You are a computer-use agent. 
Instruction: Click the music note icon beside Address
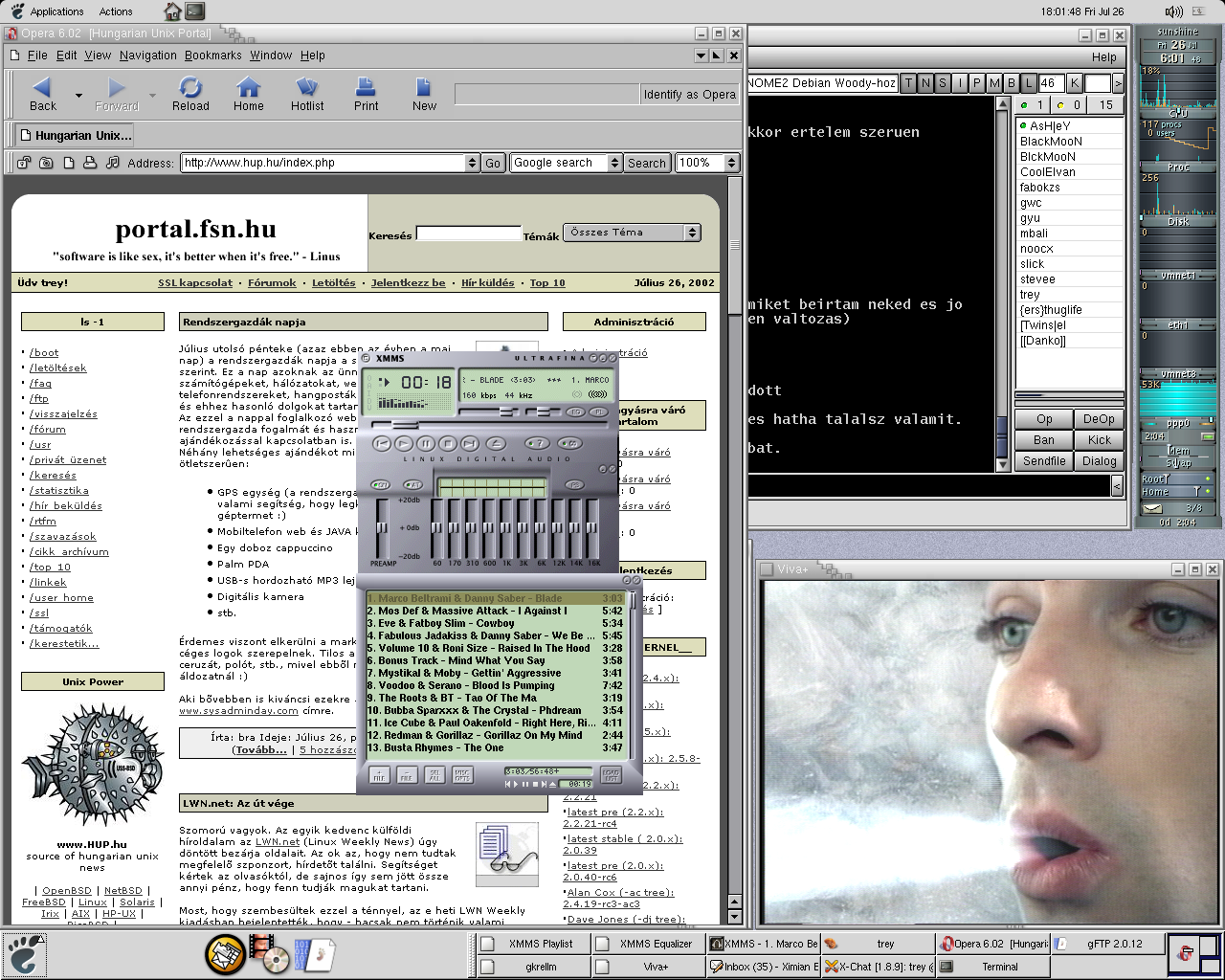pyautogui.click(x=113, y=163)
